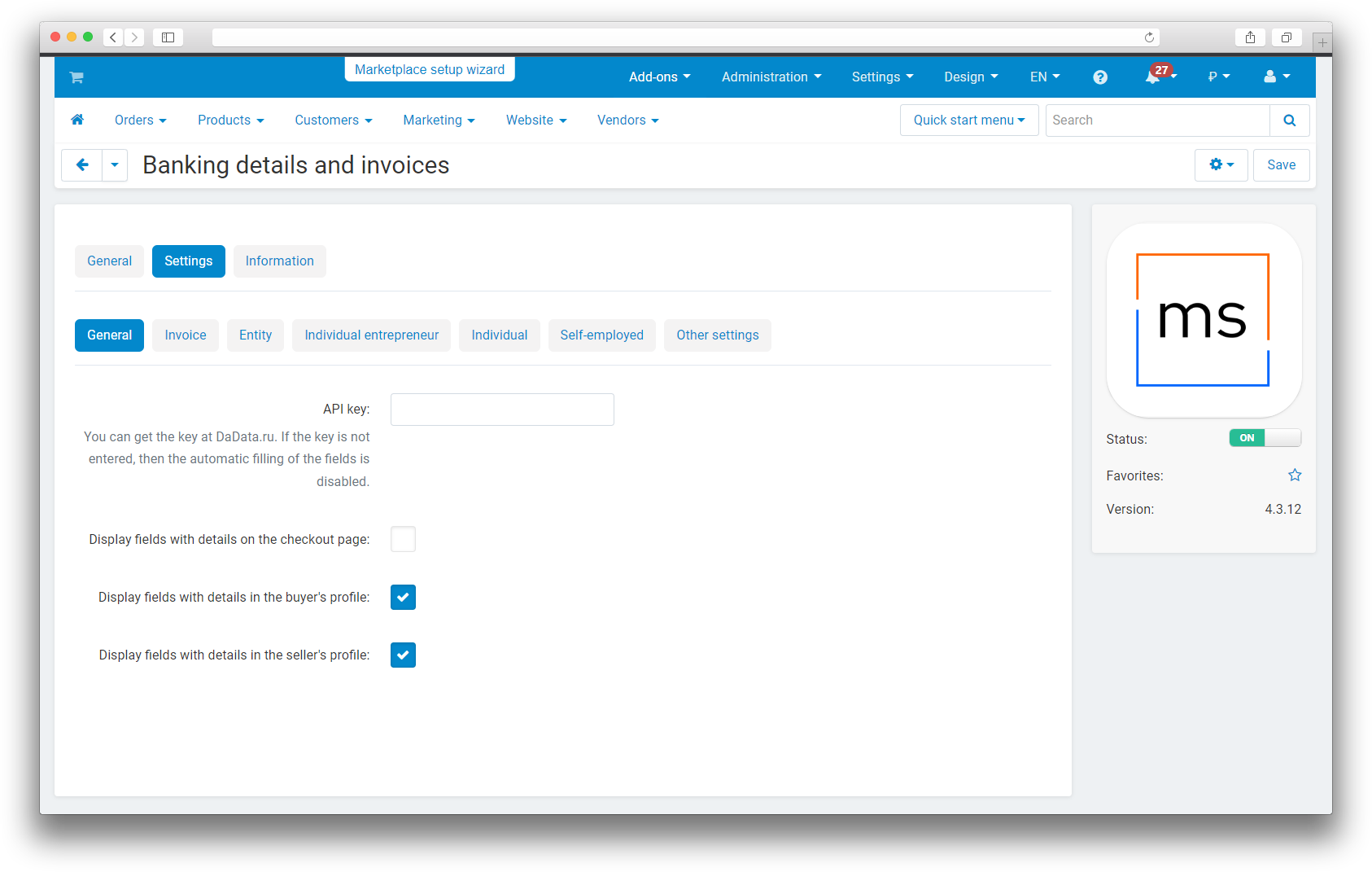
Task: Enable display fields on checkout page
Action: click(403, 539)
